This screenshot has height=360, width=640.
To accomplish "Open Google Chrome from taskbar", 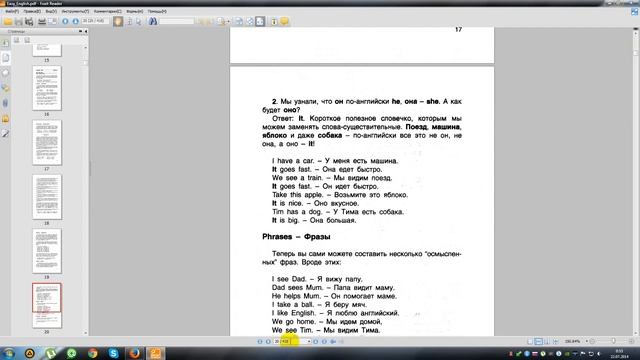I will pyautogui.click(x=93, y=353).
